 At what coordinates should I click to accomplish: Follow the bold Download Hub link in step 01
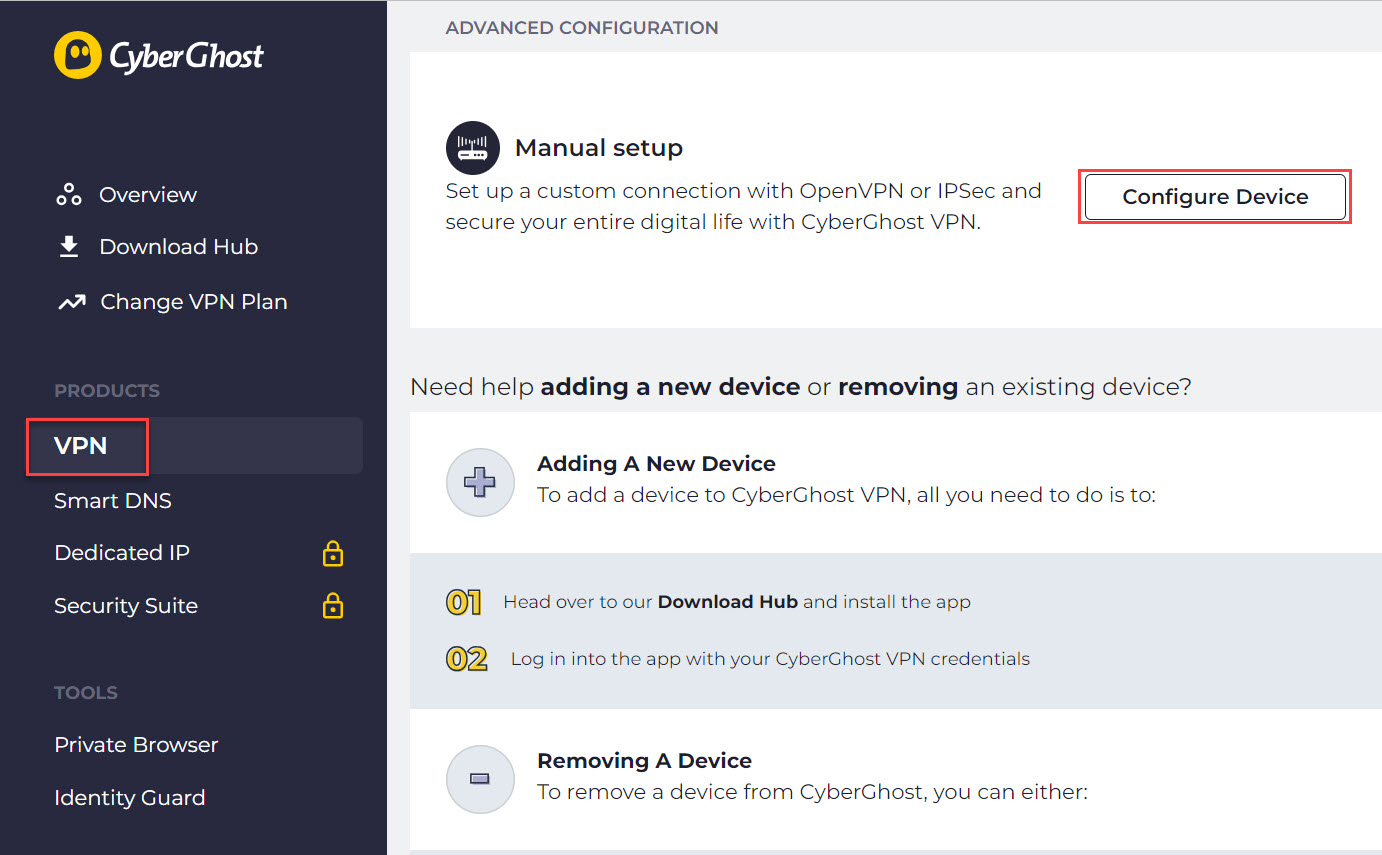727,602
